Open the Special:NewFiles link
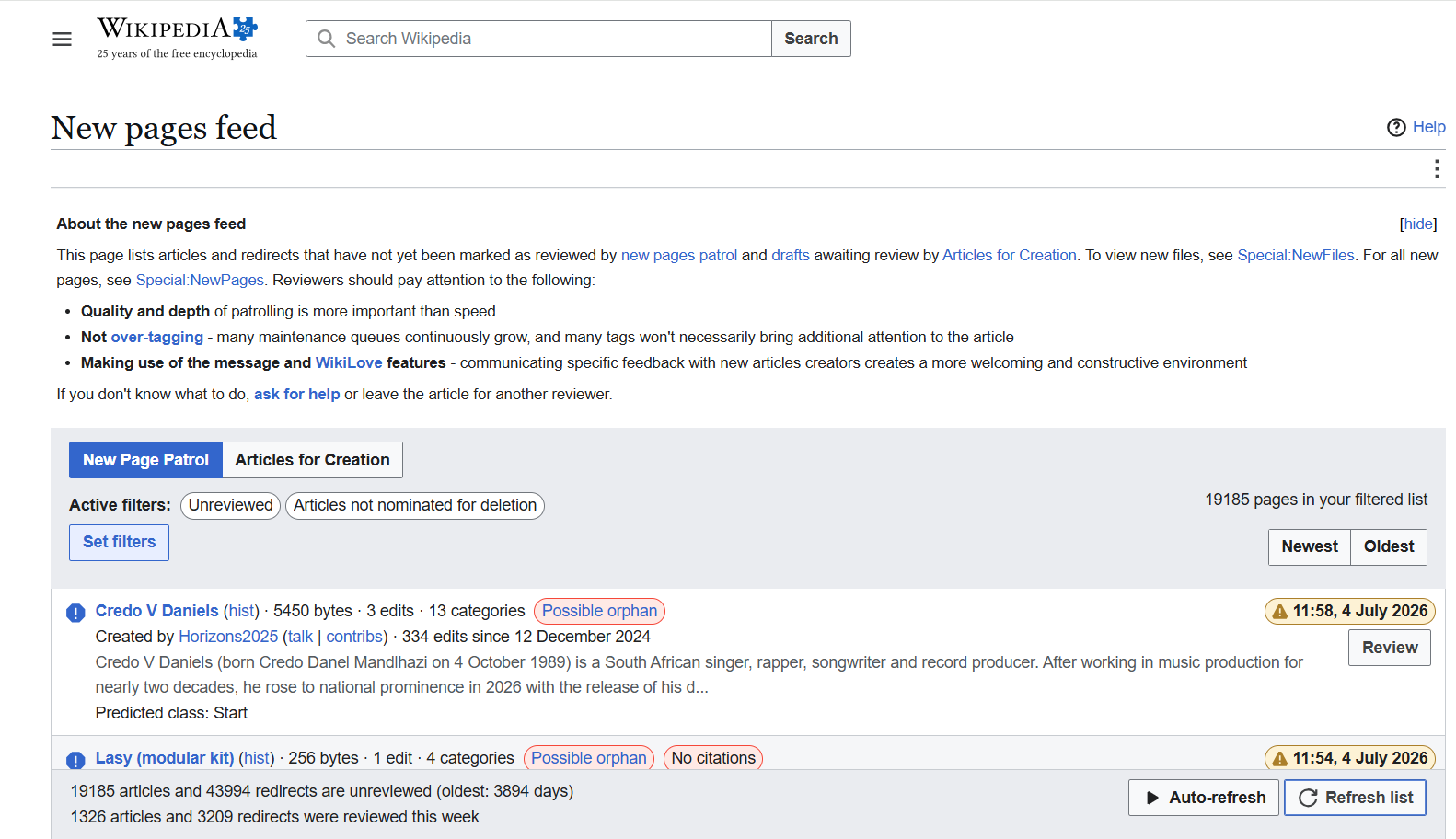This screenshot has width=1456, height=839. point(1296,255)
